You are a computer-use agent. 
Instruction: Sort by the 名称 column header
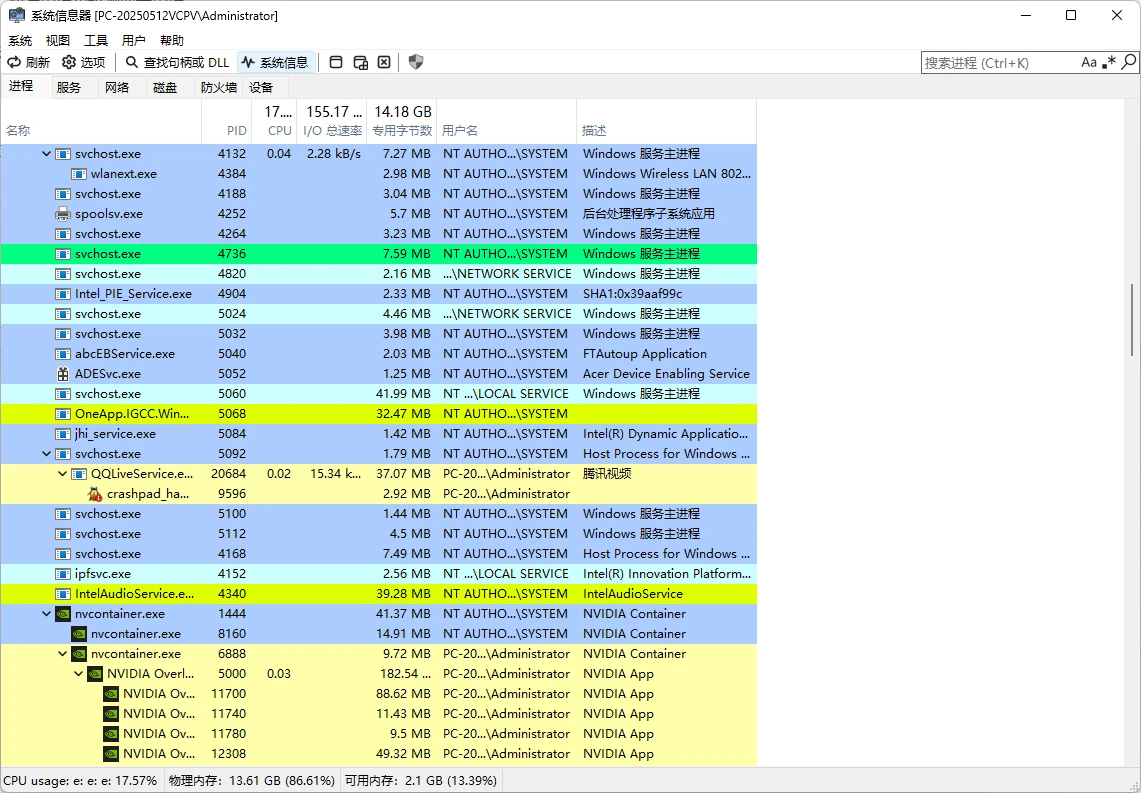click(x=101, y=121)
